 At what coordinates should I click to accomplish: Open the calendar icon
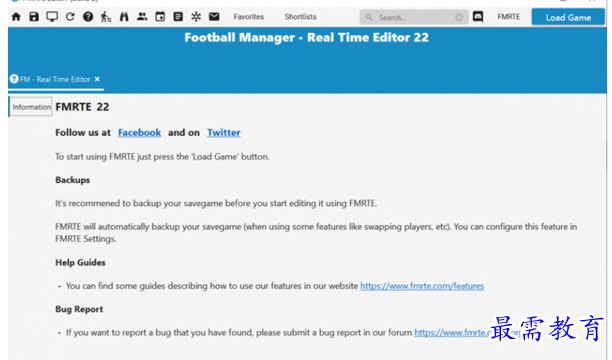[x=160, y=17]
